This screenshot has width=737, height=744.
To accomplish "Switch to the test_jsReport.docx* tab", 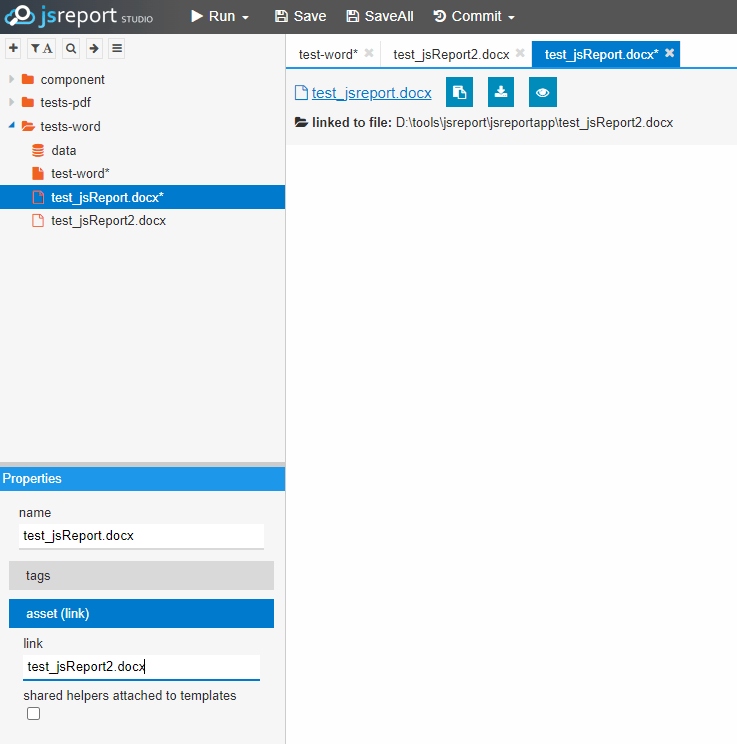I will point(601,55).
